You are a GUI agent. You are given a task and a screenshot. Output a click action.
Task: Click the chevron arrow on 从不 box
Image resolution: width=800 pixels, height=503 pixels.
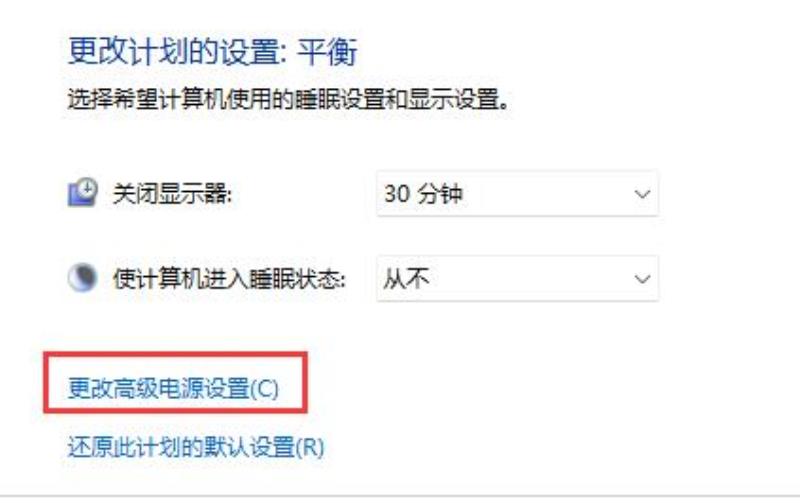click(642, 279)
